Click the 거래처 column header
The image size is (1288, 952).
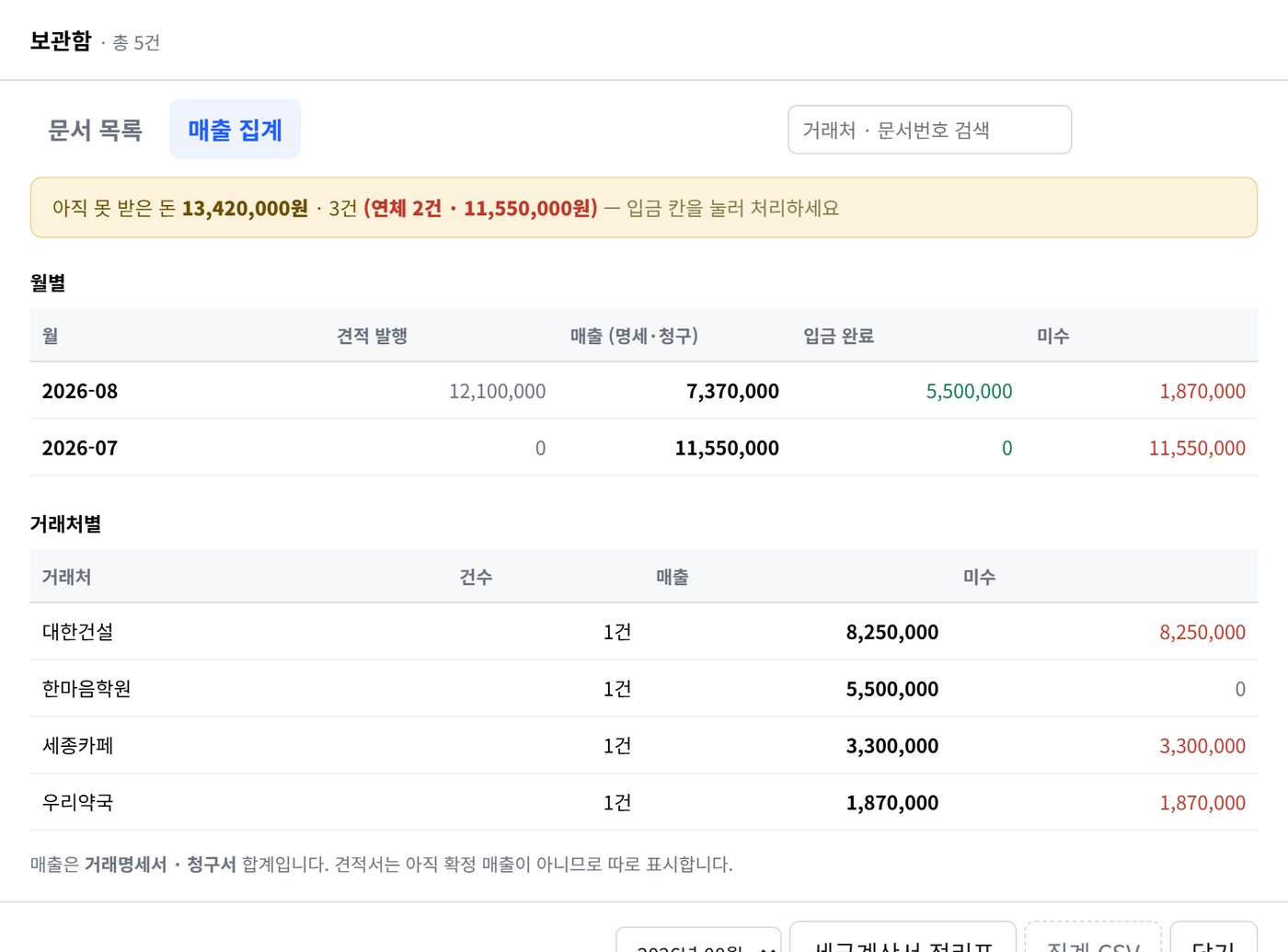click(66, 577)
